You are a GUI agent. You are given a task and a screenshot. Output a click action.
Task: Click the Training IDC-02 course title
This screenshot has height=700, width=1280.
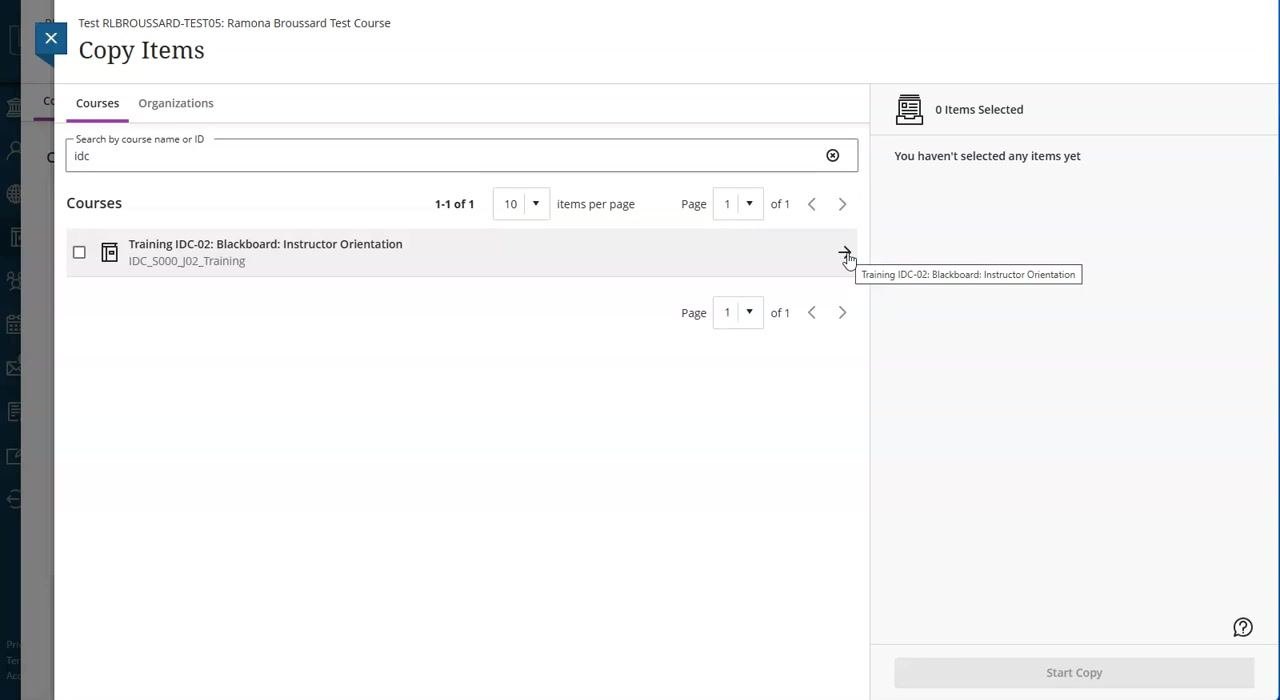click(266, 244)
